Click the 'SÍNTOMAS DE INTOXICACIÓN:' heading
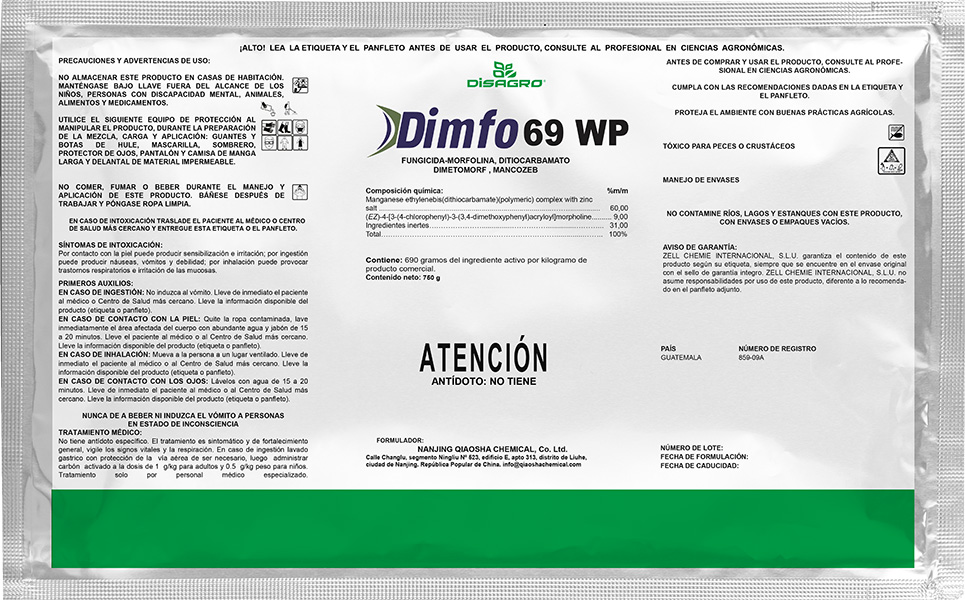Screen dimensions: 965x600 [110, 245]
